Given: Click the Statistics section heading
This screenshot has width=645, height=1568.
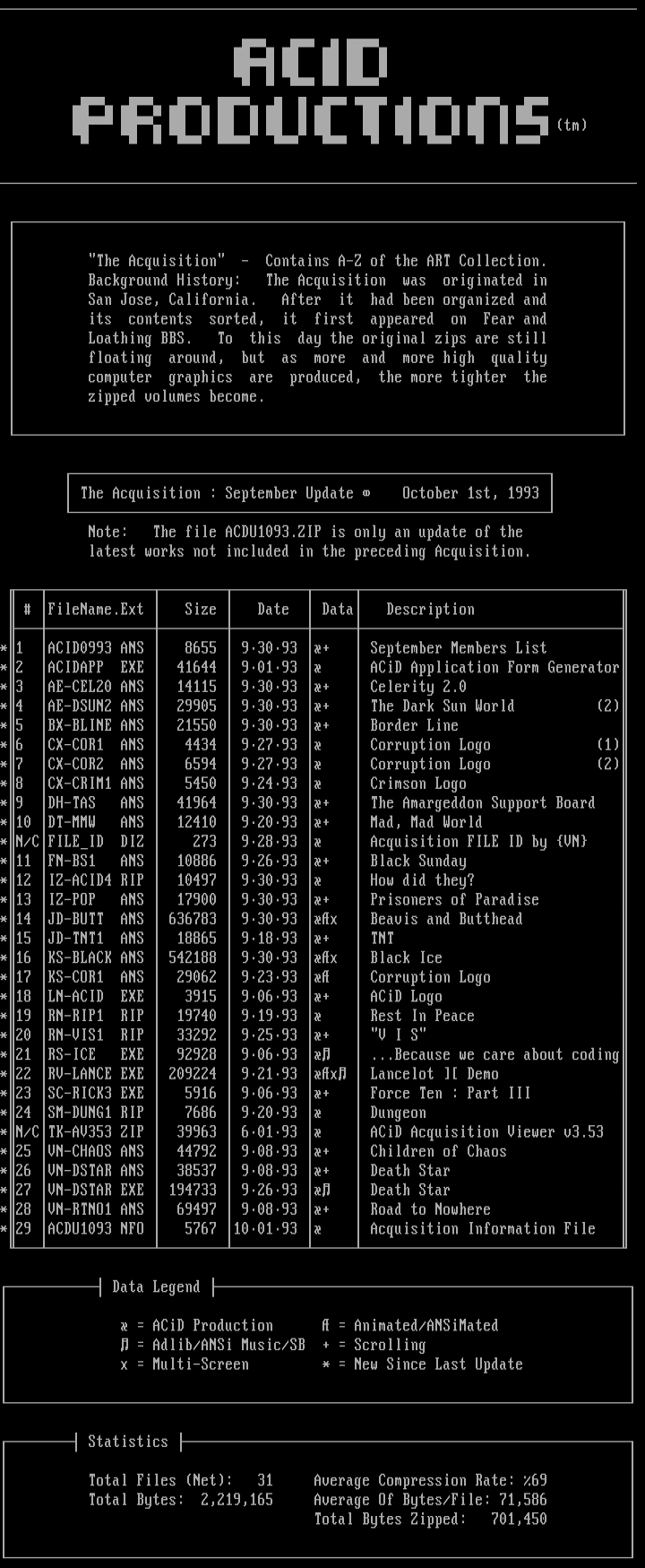Looking at the screenshot, I should [128, 1442].
